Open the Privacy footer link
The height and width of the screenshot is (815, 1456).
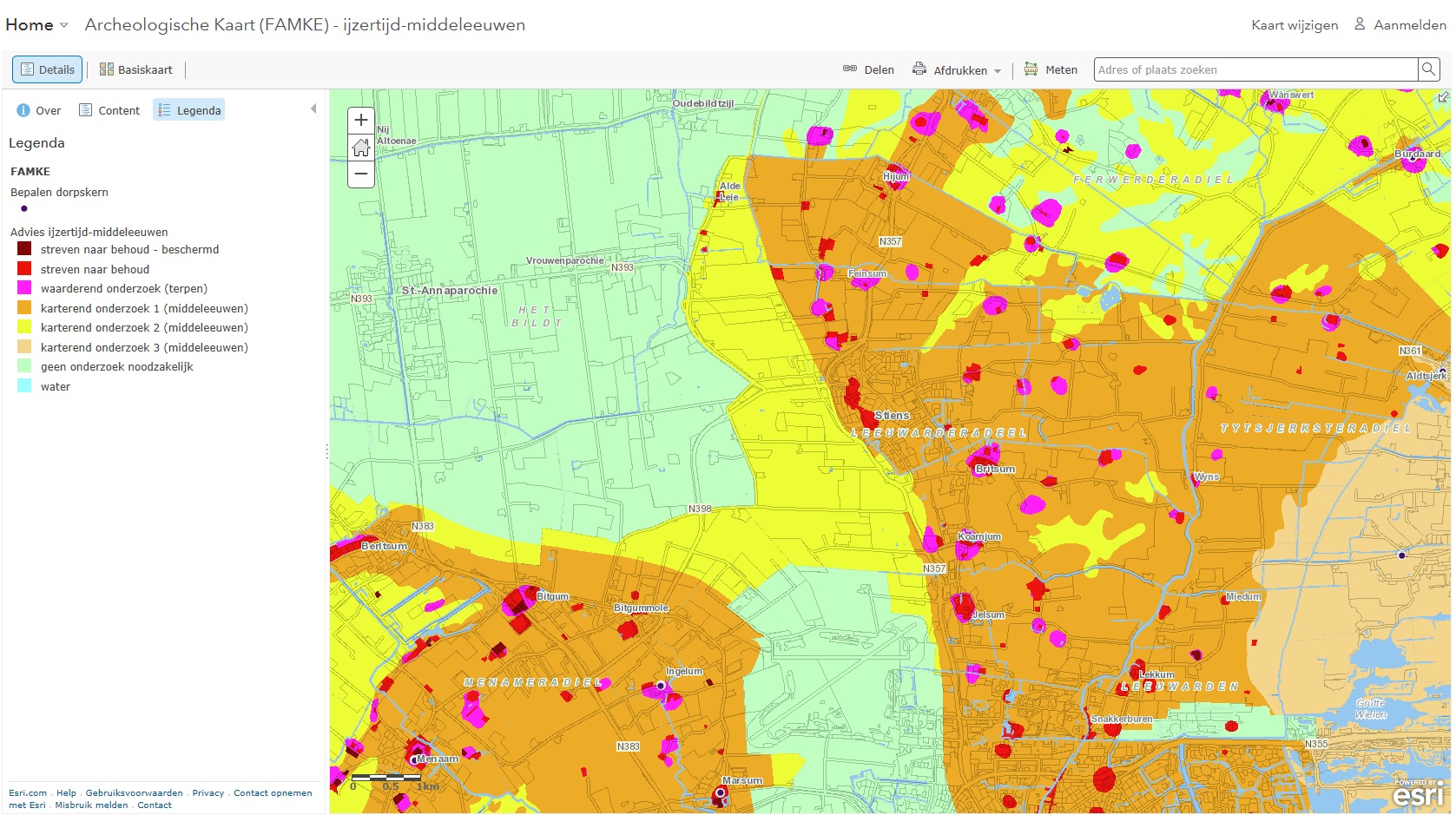click(x=208, y=793)
